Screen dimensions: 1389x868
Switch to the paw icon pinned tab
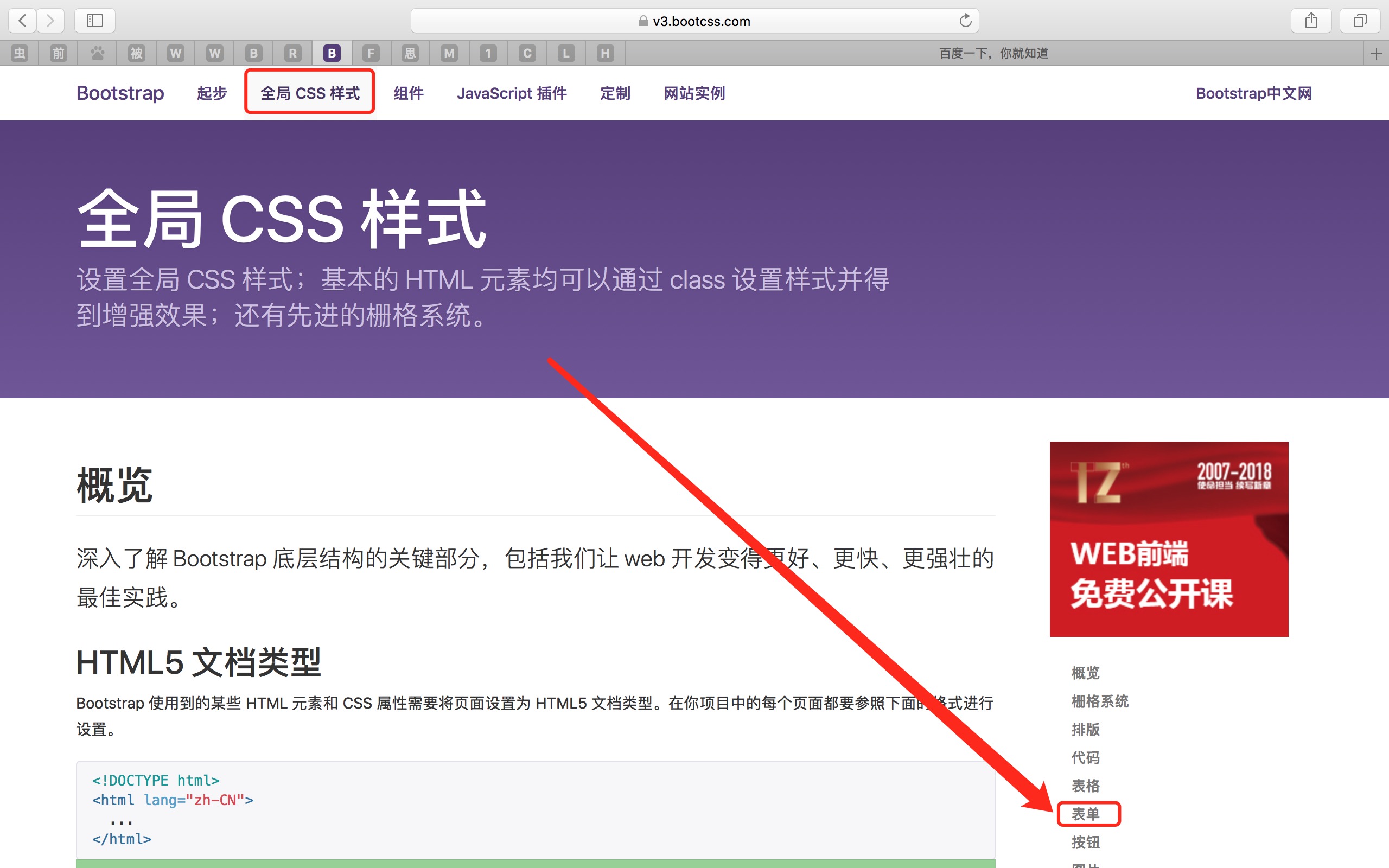(x=98, y=53)
